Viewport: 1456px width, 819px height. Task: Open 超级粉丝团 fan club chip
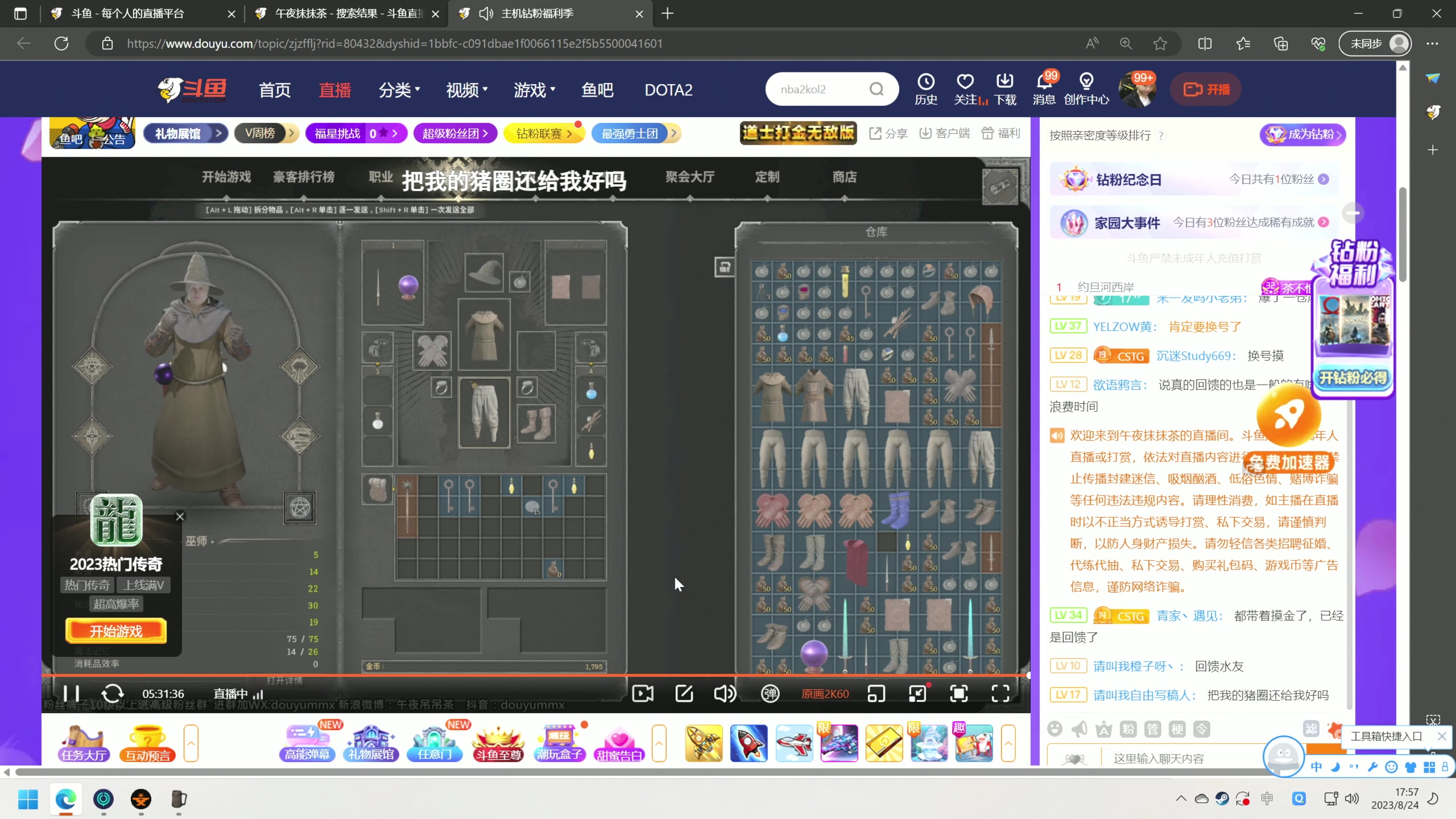[x=455, y=134]
